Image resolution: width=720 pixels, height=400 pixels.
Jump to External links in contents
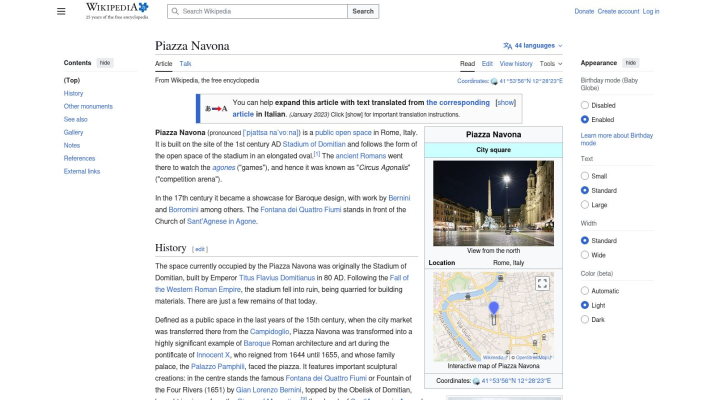82,171
